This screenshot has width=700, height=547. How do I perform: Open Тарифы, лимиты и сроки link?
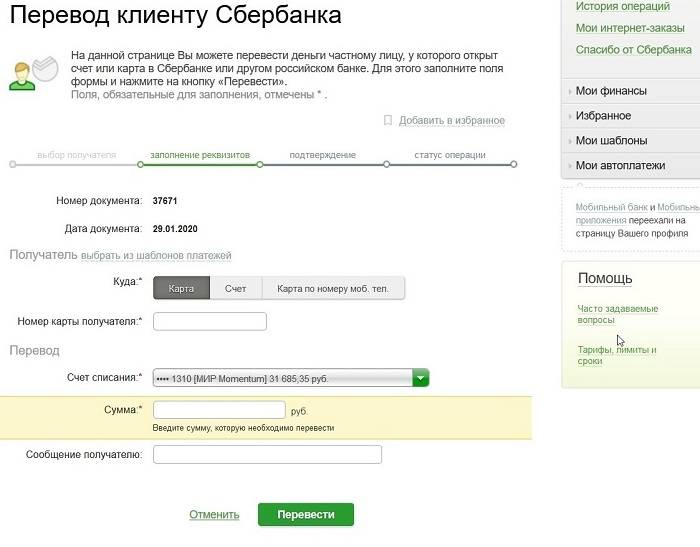617,355
